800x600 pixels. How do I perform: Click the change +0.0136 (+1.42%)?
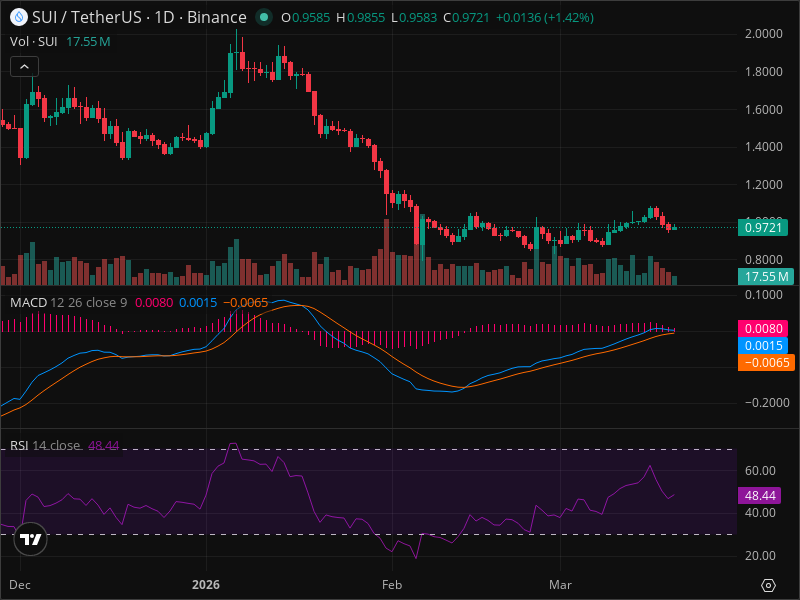coord(545,18)
